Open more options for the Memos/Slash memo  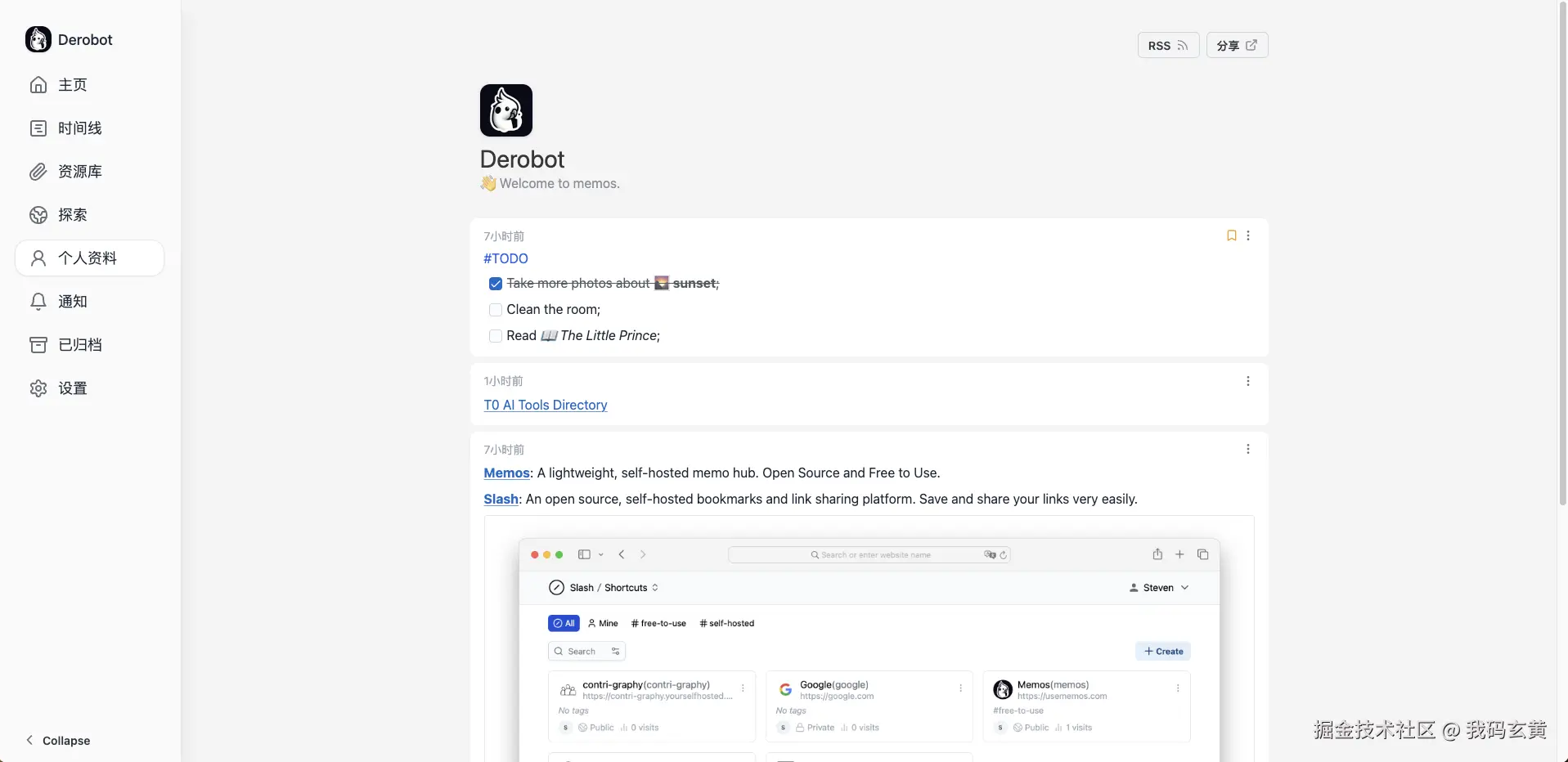tap(1248, 449)
